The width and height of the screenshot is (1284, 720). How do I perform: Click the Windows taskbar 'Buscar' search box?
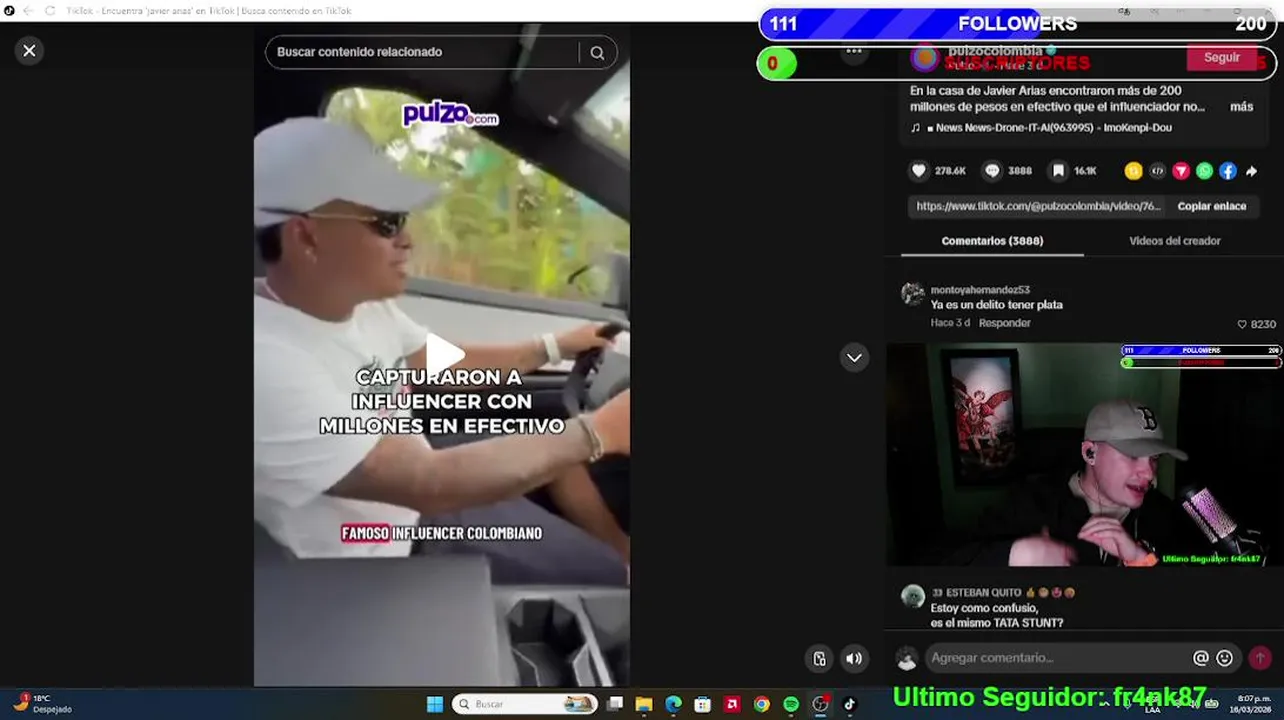[525, 704]
